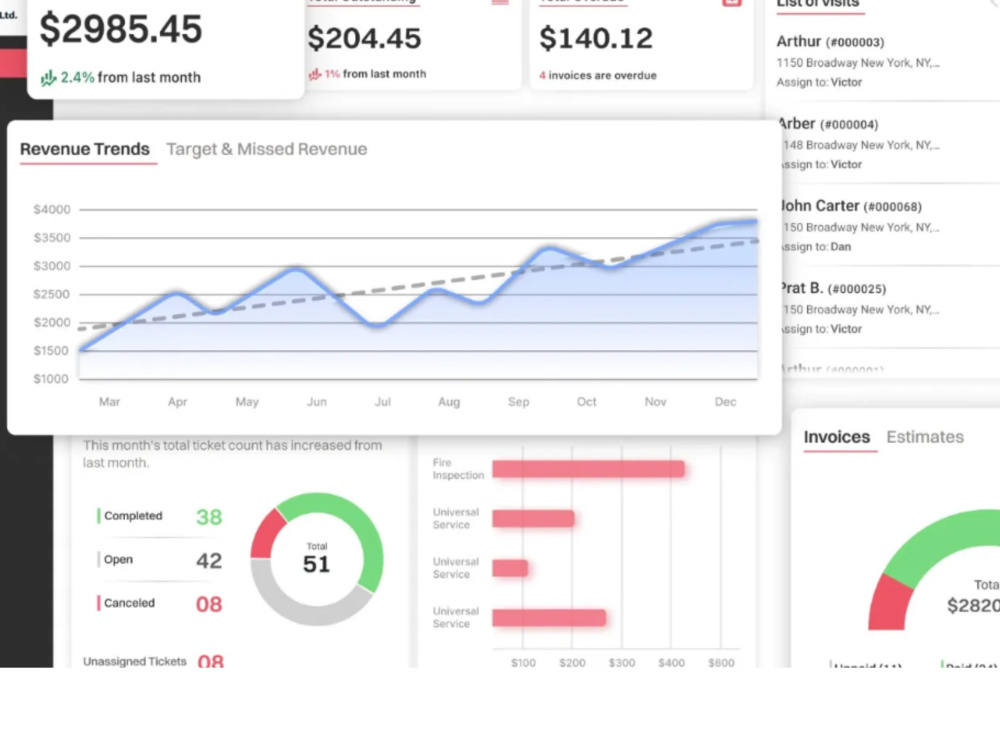Screen dimensions: 1000x750
Task: Select the Canceled tickets row
Action: coord(159,603)
